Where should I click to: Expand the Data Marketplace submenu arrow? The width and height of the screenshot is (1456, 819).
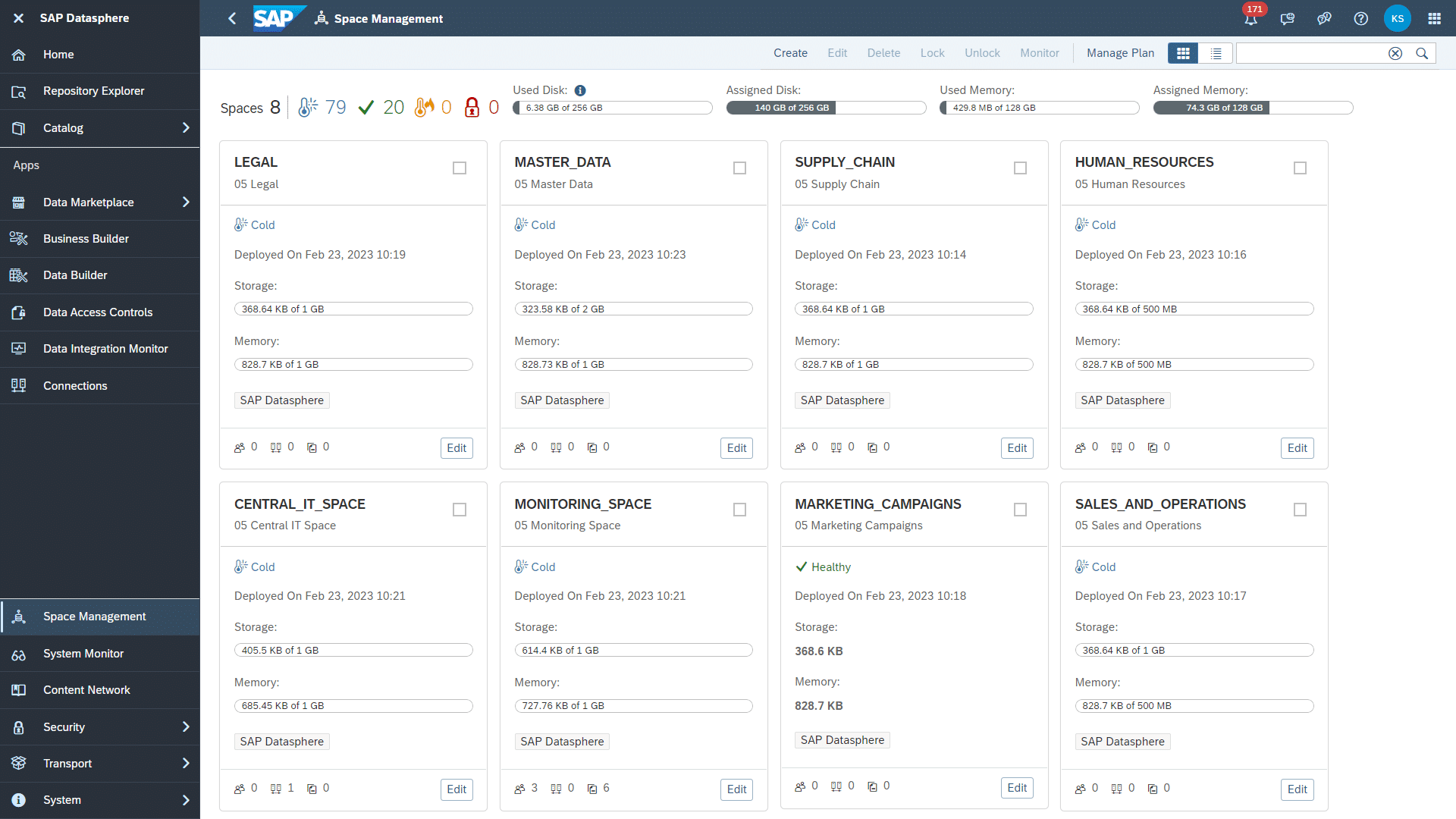click(187, 202)
